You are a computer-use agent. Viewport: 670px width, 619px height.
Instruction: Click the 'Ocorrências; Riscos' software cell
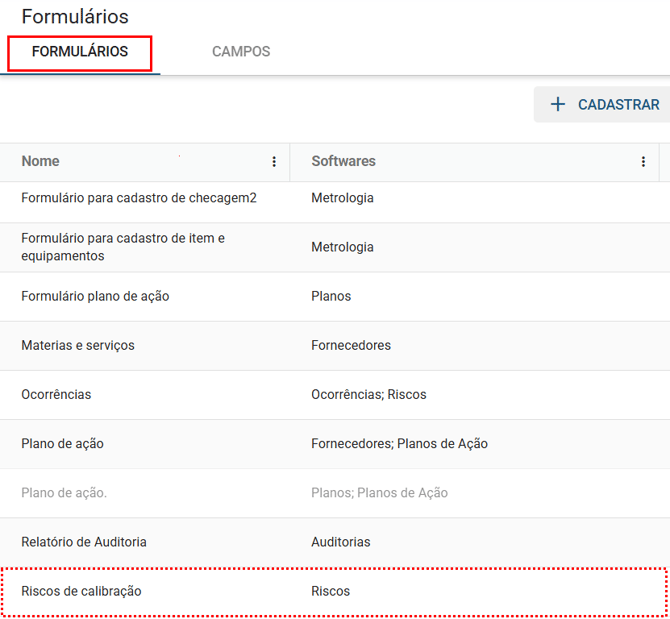pyautogui.click(x=369, y=394)
